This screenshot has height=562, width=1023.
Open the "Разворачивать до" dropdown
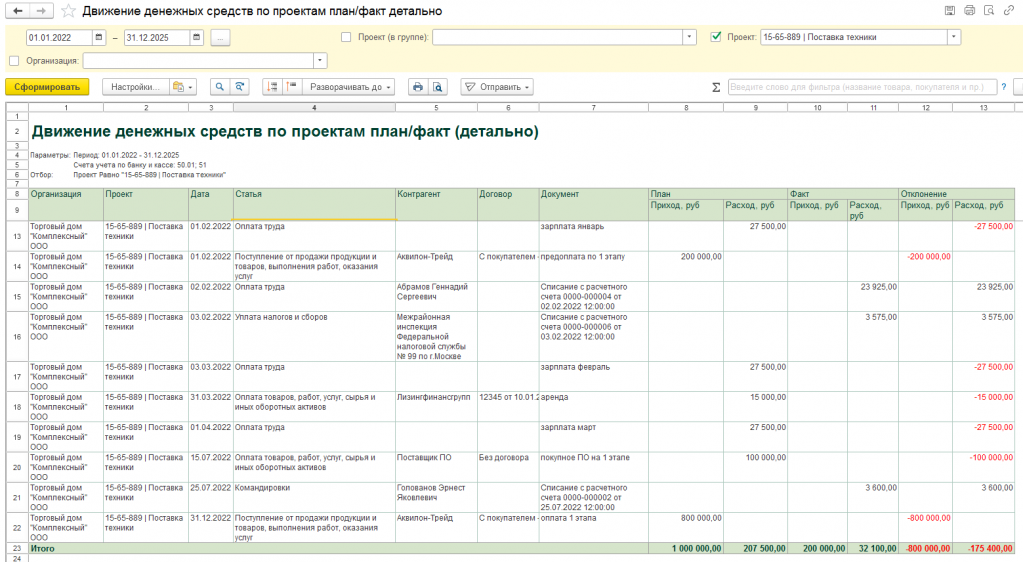[x=349, y=87]
